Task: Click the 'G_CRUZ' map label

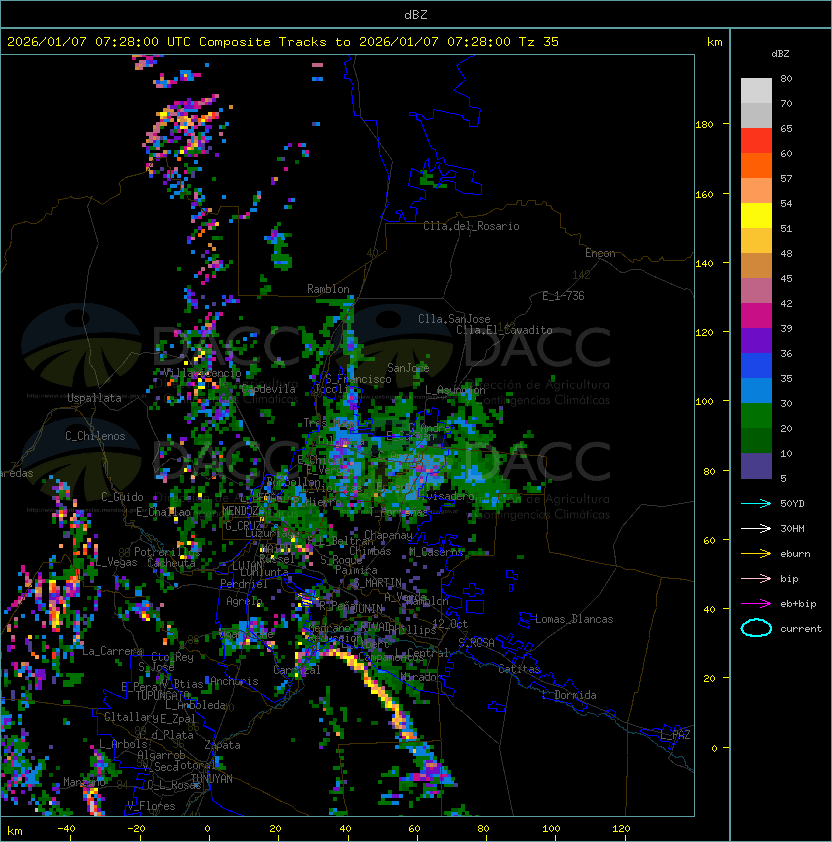Action: point(243,526)
